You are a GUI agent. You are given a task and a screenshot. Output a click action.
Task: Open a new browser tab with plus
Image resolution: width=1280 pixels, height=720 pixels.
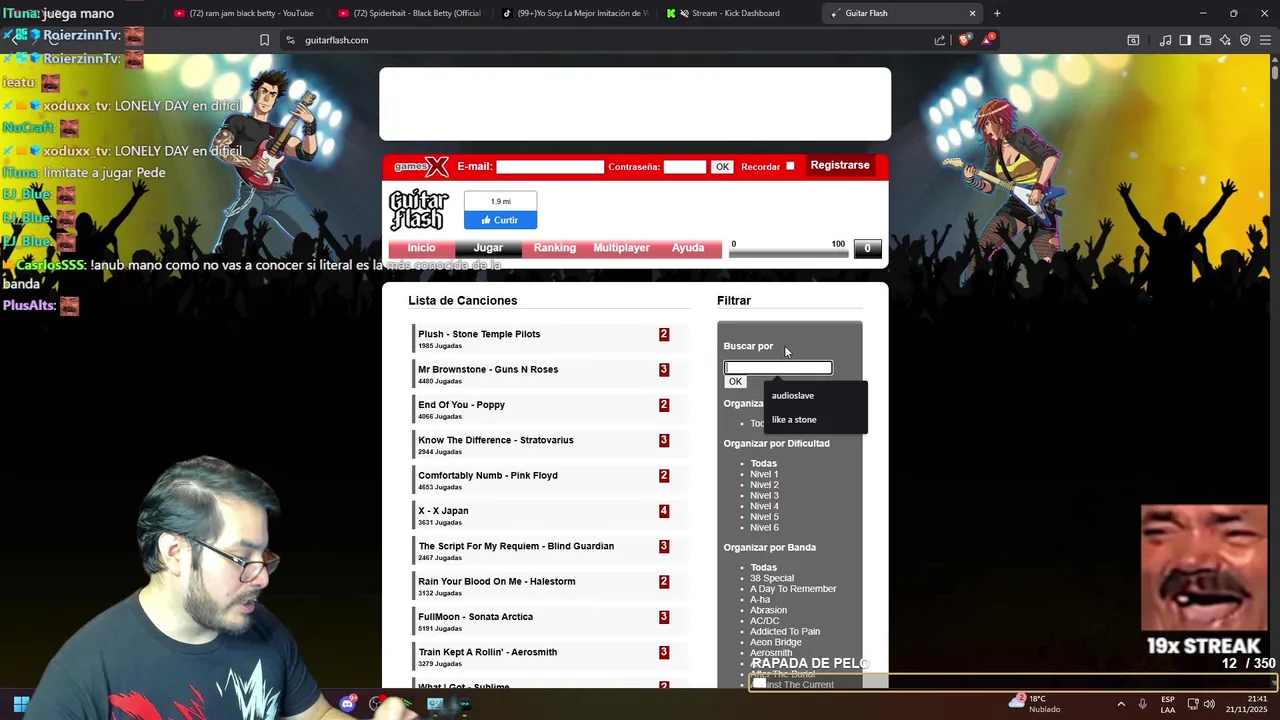tap(997, 13)
